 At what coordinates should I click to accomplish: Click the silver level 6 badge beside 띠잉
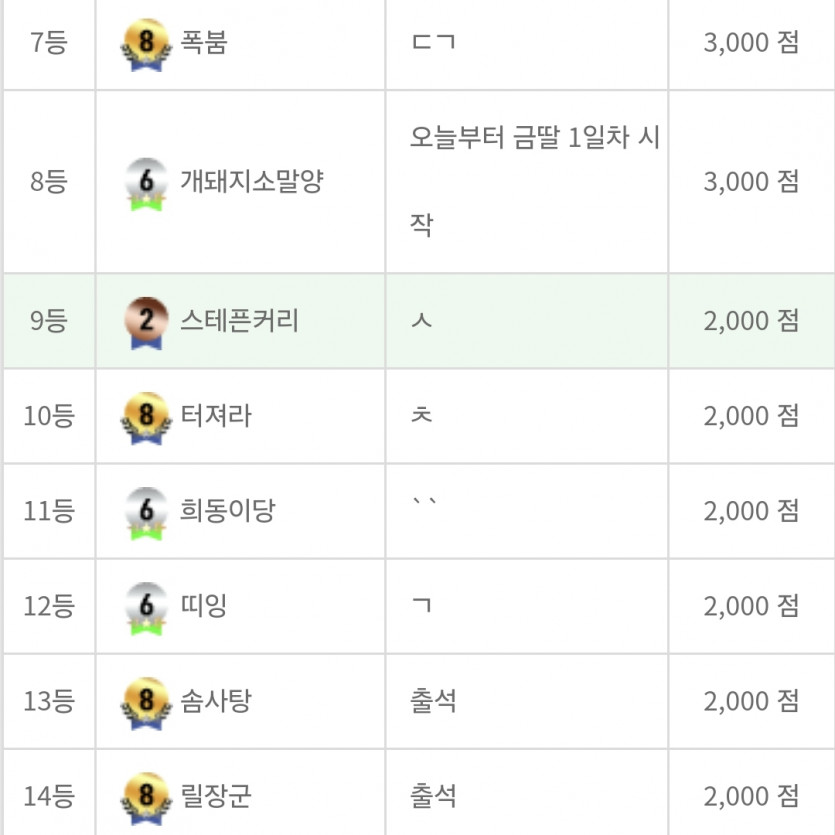pyautogui.click(x=146, y=607)
